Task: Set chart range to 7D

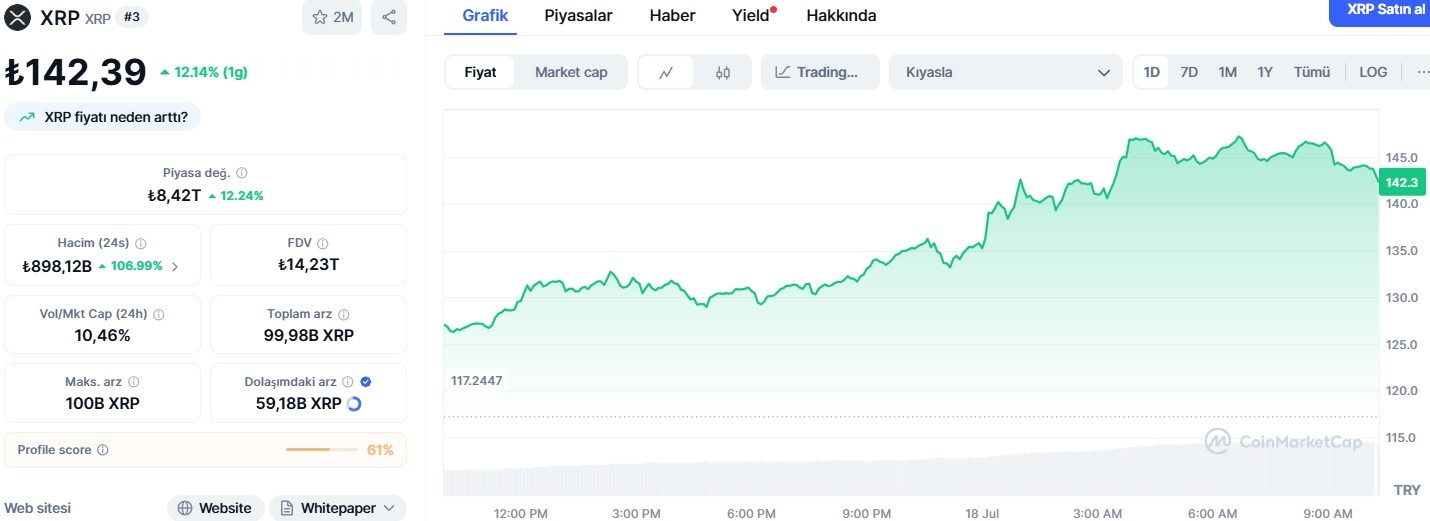Action: (1189, 72)
